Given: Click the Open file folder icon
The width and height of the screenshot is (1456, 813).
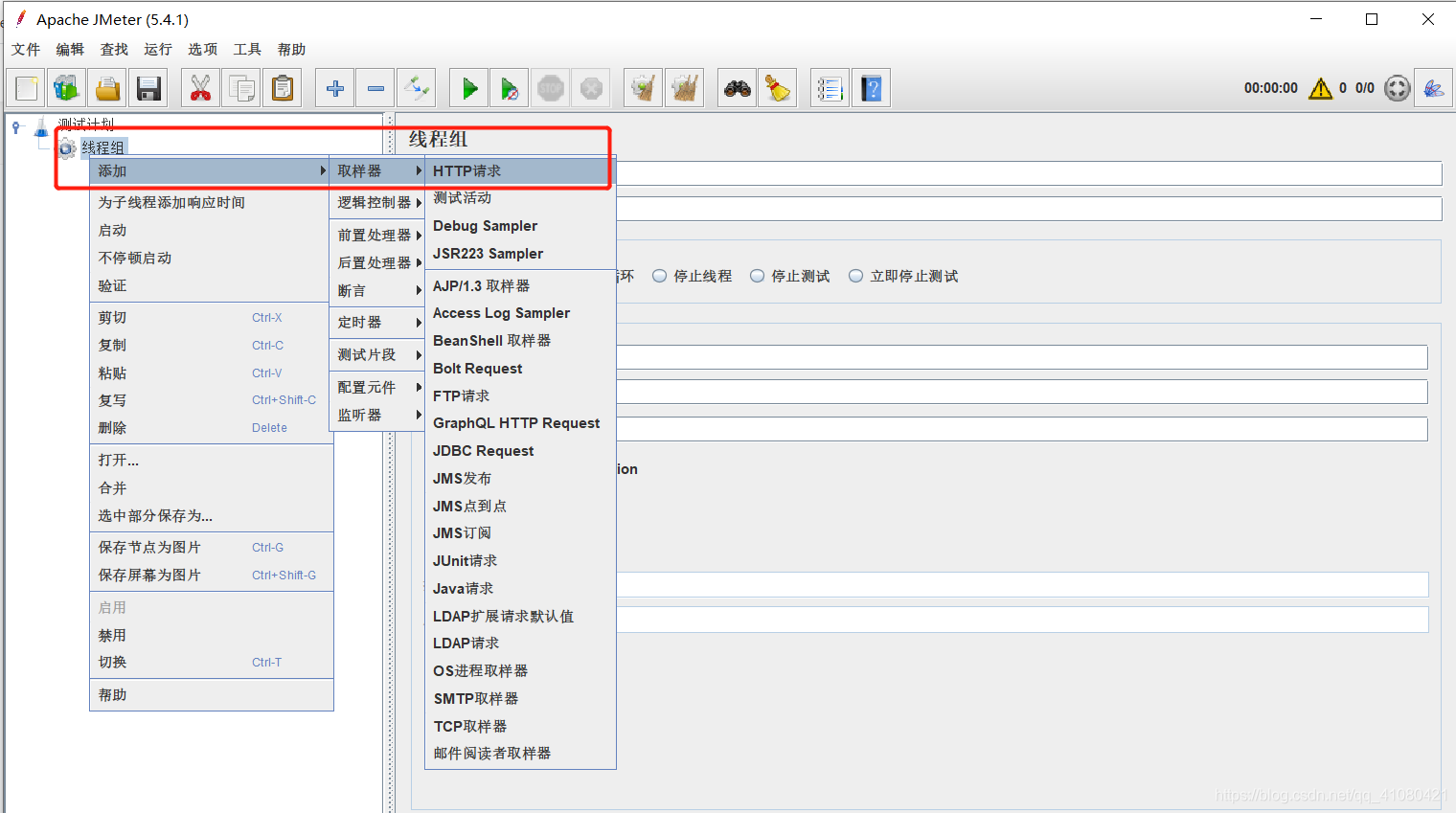Looking at the screenshot, I should (107, 88).
